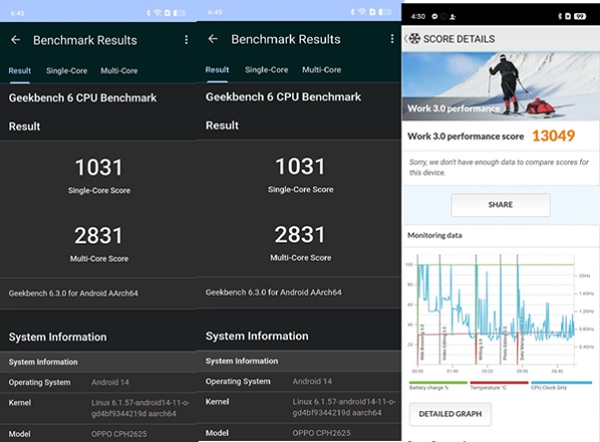Open the three-dot menu in the left Benchmark Results screen
The height and width of the screenshot is (442, 600).
pos(186,40)
